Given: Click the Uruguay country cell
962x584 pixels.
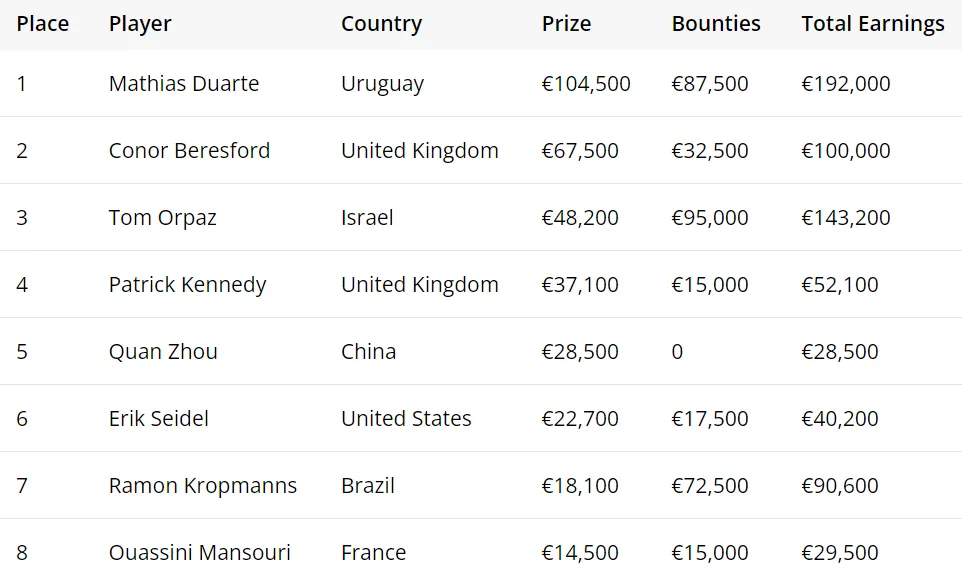Looking at the screenshot, I should click(x=382, y=84).
